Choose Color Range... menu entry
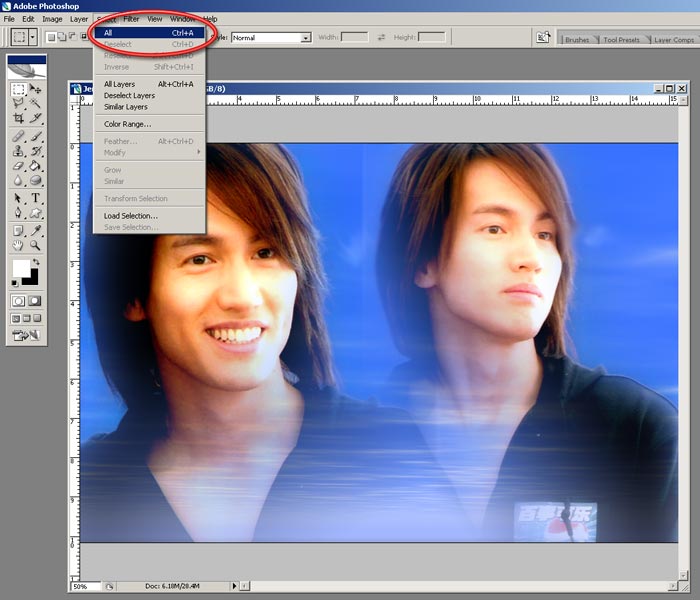700x600 pixels. pyautogui.click(x=150, y=124)
